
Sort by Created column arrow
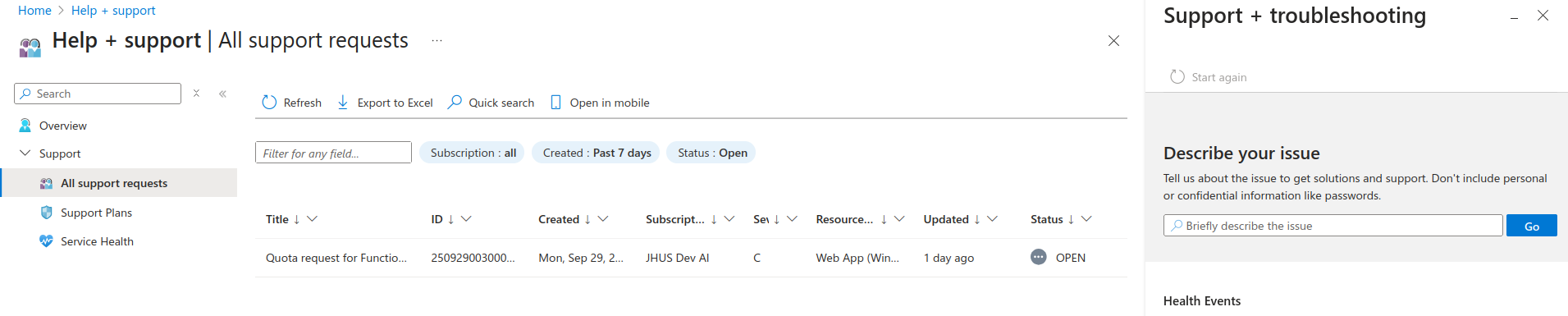coord(587,219)
